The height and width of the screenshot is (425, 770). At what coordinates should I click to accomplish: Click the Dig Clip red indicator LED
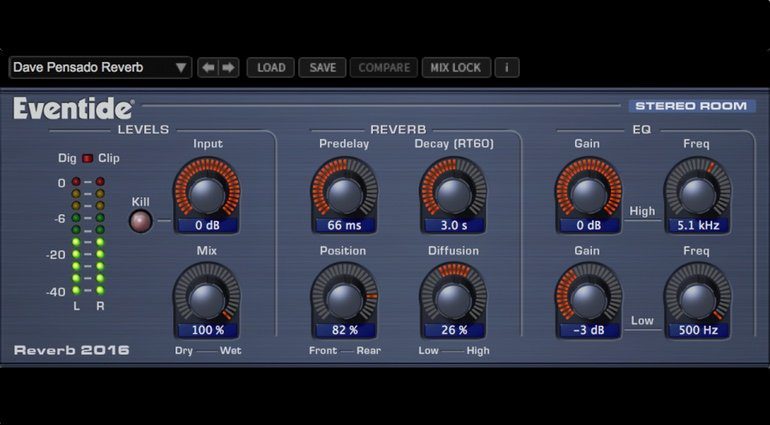tap(88, 158)
